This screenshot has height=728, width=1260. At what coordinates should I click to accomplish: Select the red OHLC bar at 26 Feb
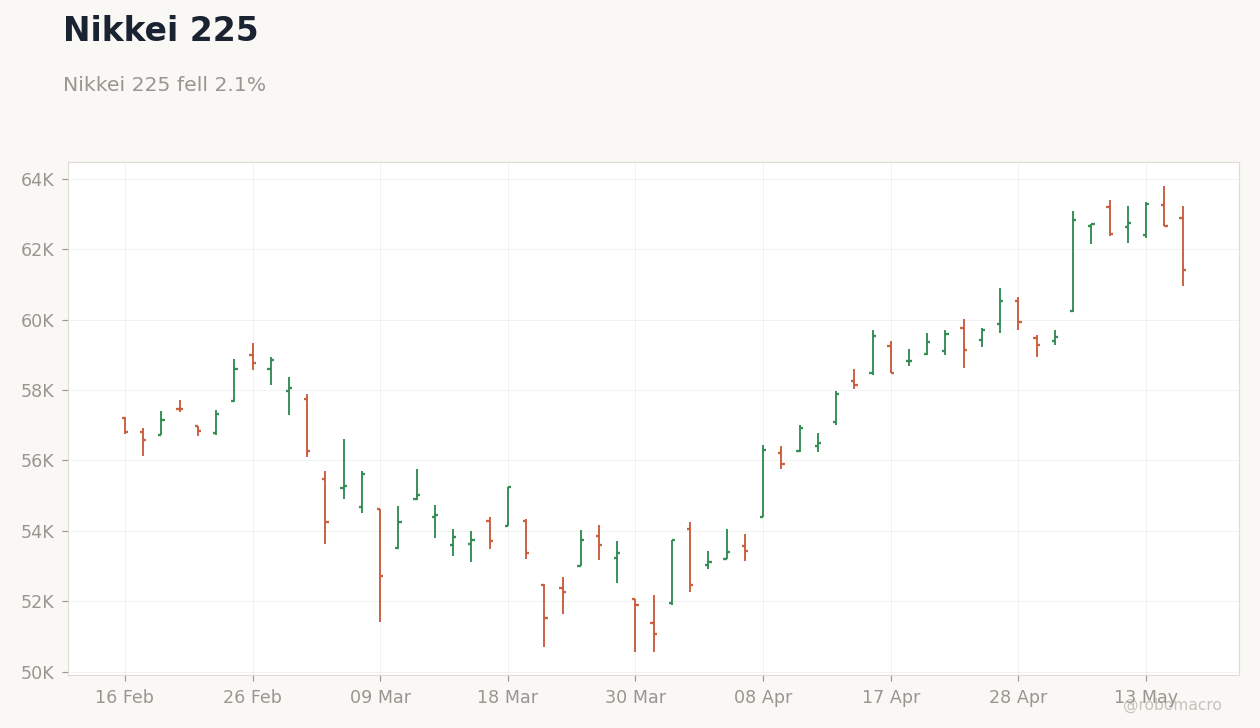(x=253, y=357)
